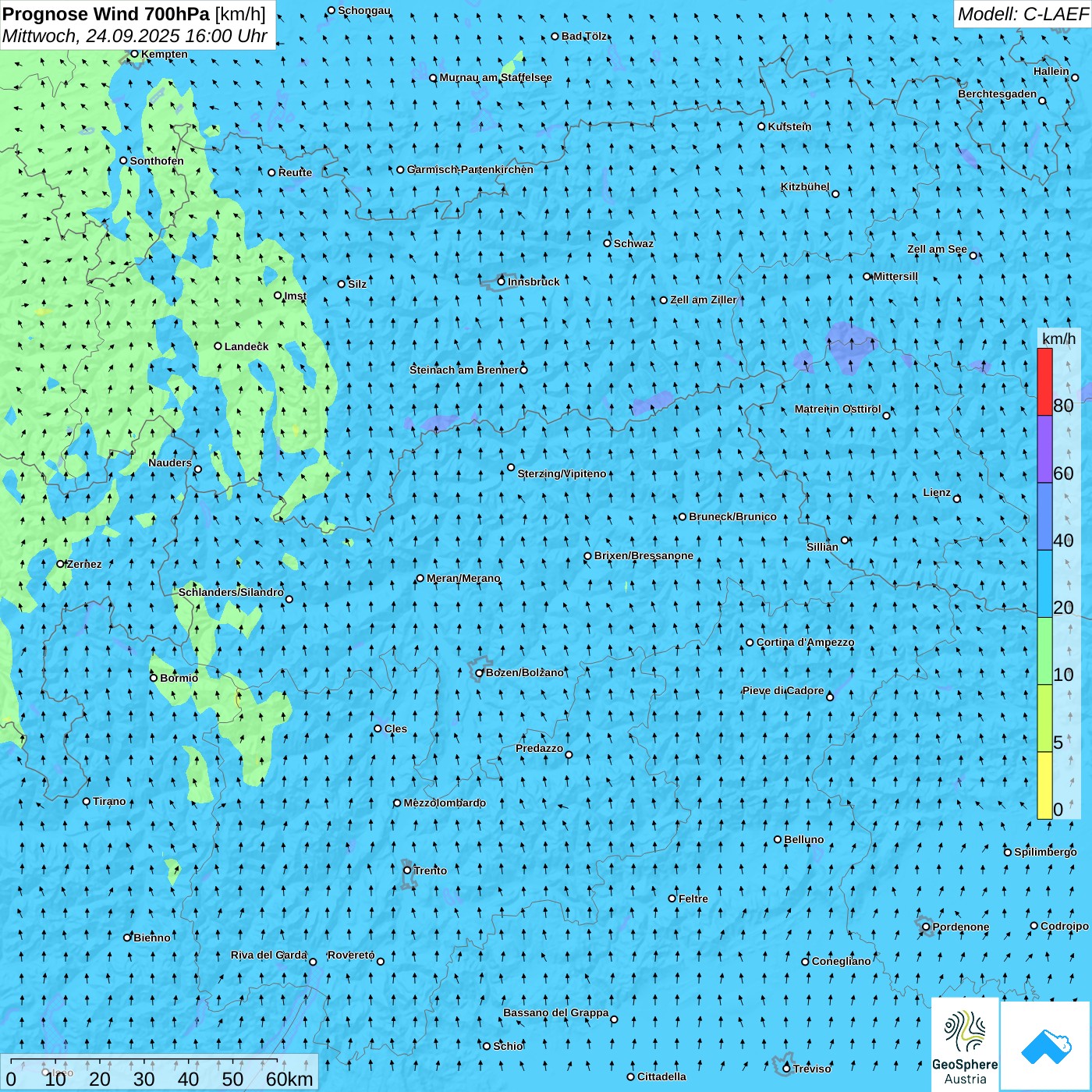Click the 'Kitzbühel' label
Image resolution: width=1092 pixels, height=1092 pixels.
click(x=805, y=186)
